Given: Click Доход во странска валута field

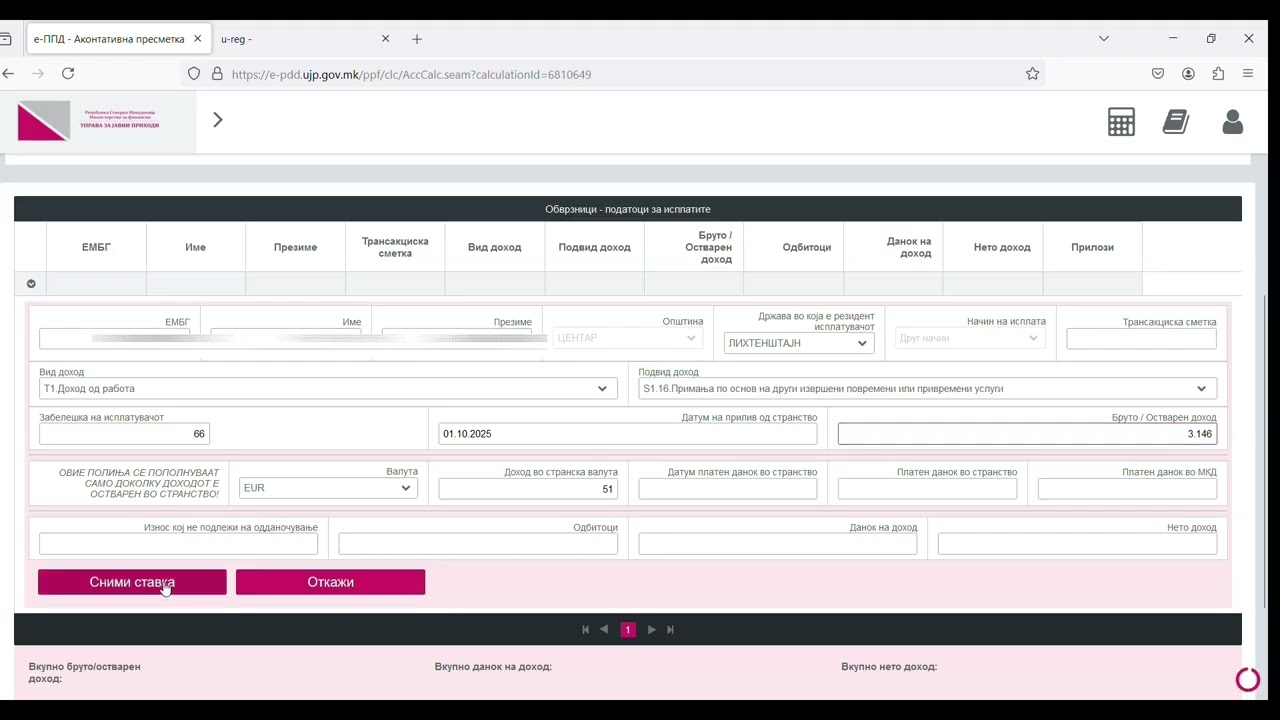Looking at the screenshot, I should (x=528, y=489).
